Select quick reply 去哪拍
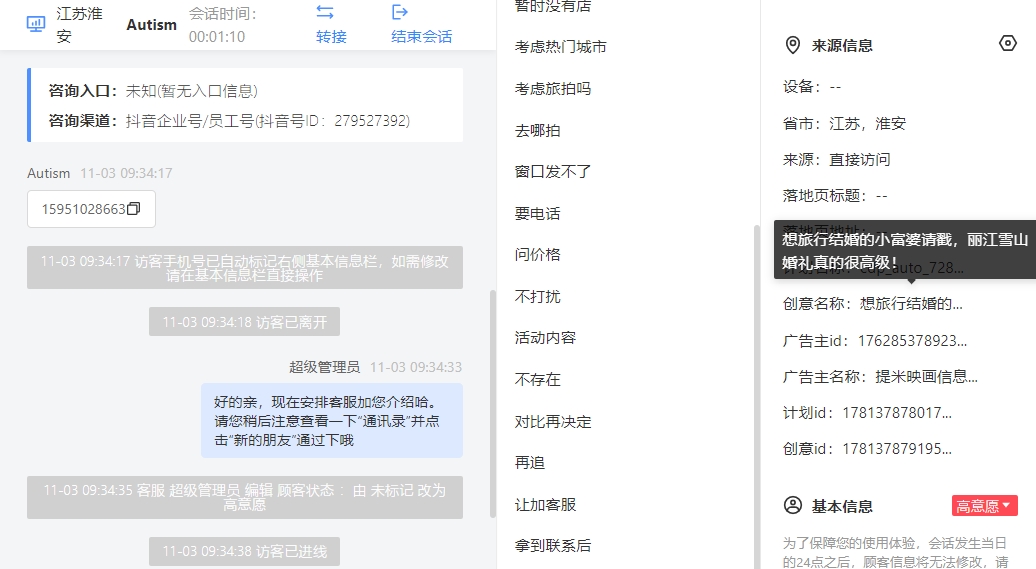The height and width of the screenshot is (569, 1036). (x=537, y=131)
